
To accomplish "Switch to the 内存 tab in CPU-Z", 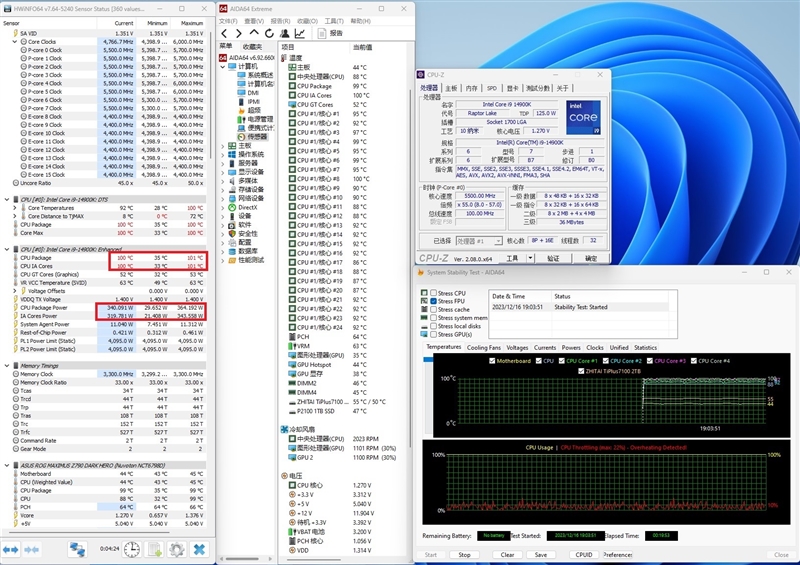I will pyautogui.click(x=471, y=88).
